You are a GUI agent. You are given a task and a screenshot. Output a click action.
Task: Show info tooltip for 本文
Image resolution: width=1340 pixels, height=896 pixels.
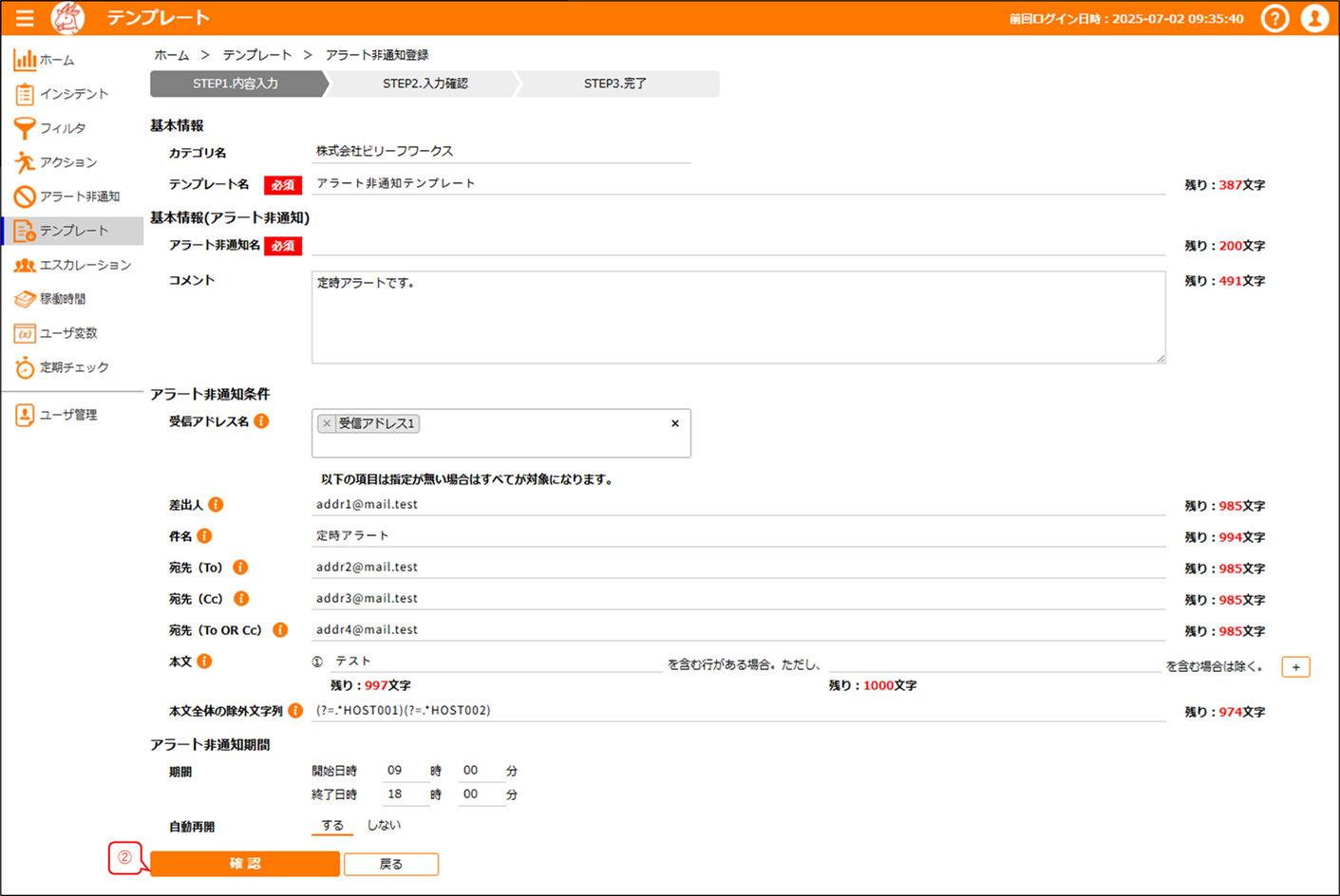[x=204, y=661]
